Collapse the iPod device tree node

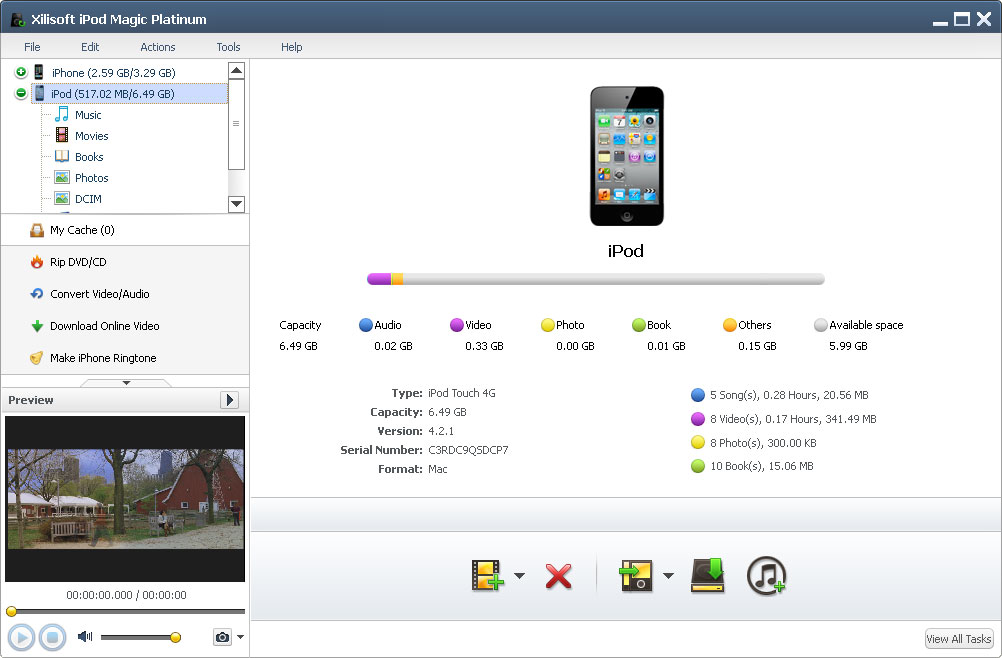tap(21, 94)
